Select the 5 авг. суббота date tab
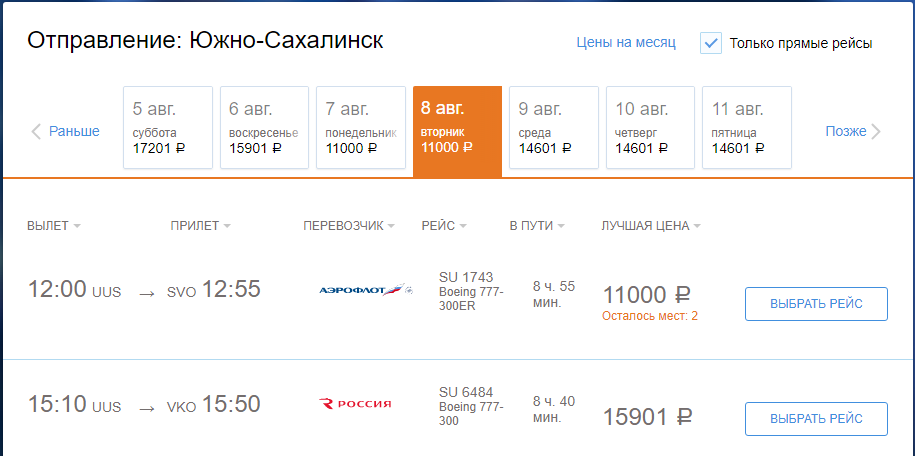The height and width of the screenshot is (456, 915). coord(168,127)
